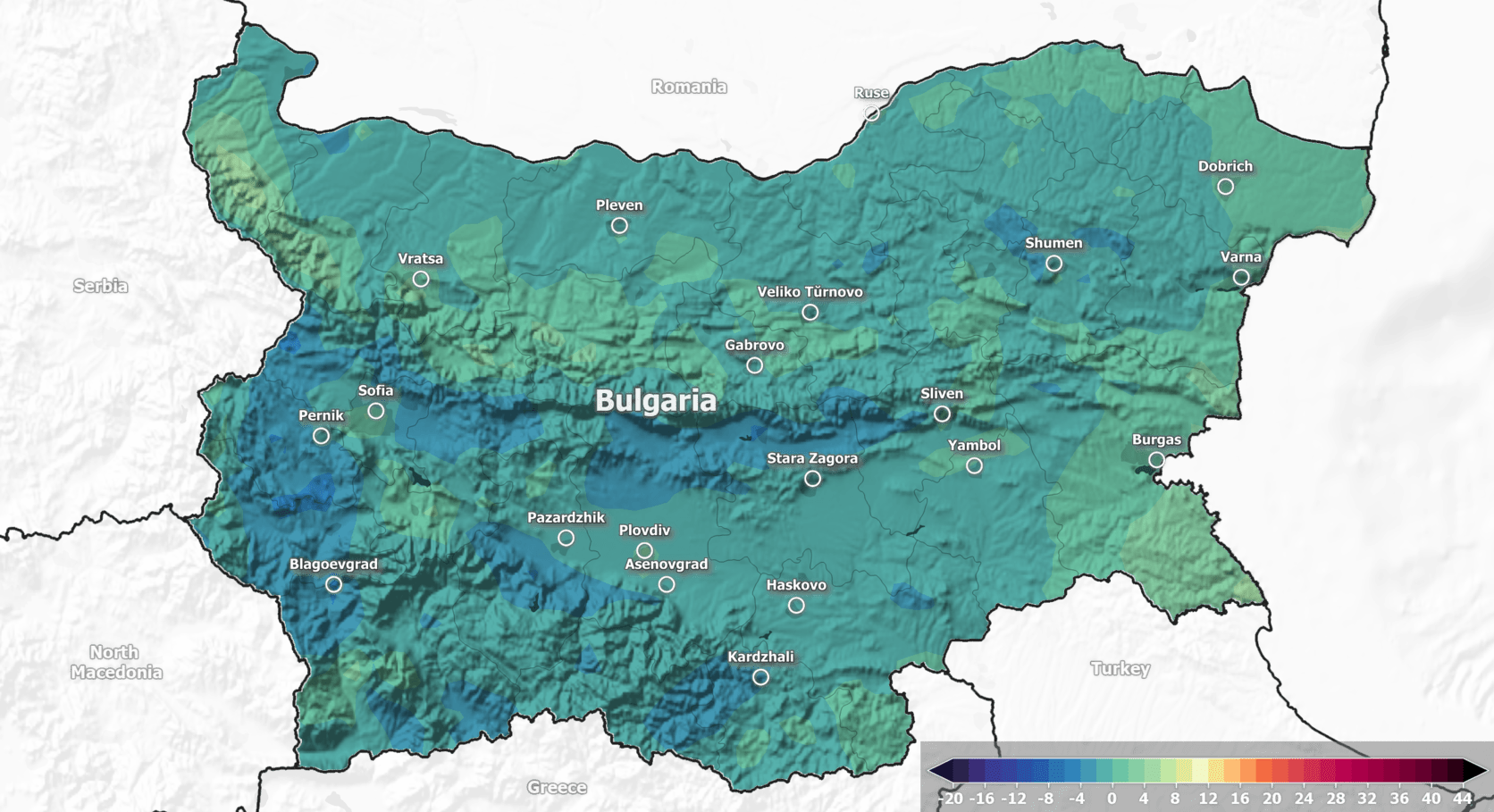Click the Pernik city marker circle
Screen dimensions: 1494x812
(321, 436)
